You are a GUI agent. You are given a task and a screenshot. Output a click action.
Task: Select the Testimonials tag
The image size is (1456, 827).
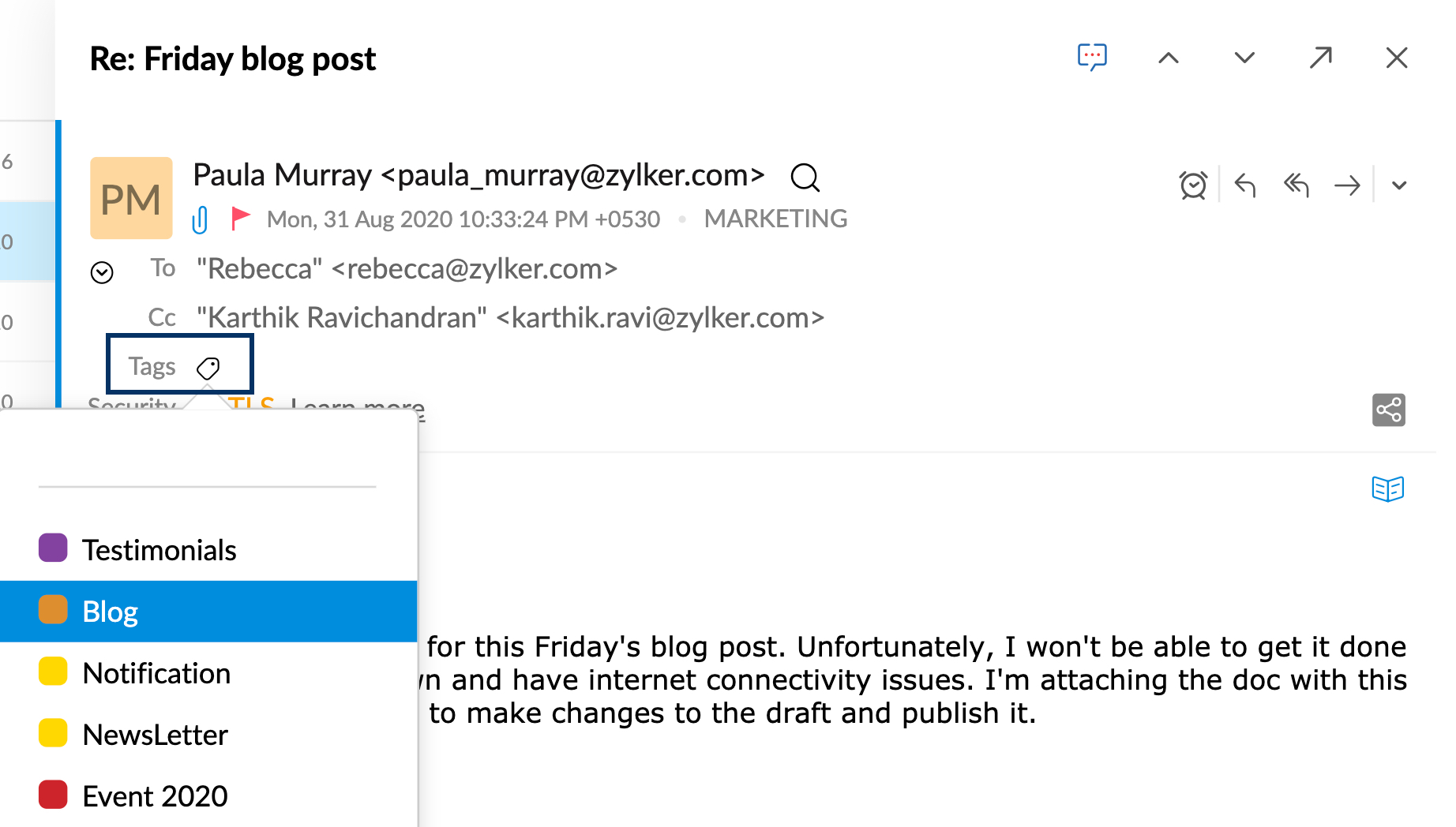click(159, 550)
